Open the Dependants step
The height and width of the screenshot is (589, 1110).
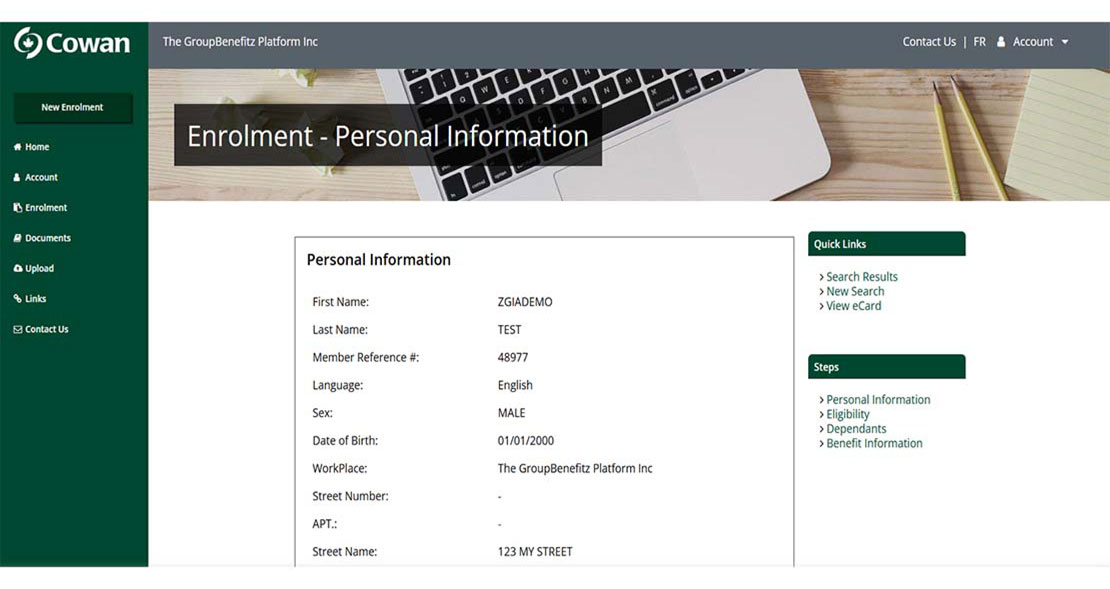pos(855,428)
